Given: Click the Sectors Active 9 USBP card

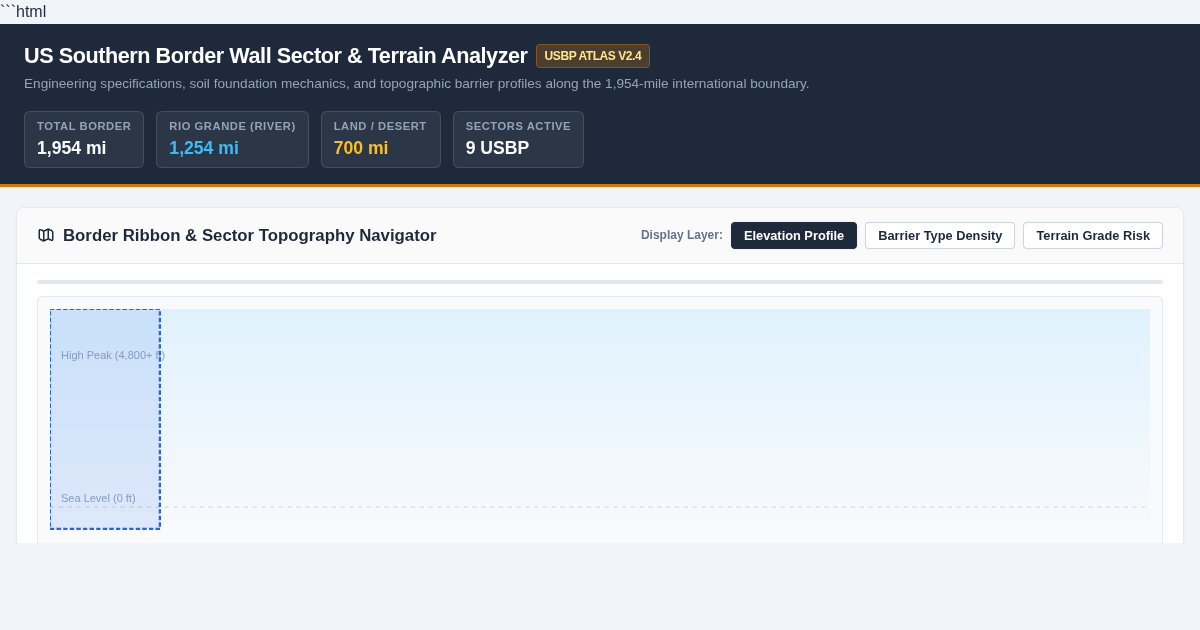Looking at the screenshot, I should click(518, 139).
